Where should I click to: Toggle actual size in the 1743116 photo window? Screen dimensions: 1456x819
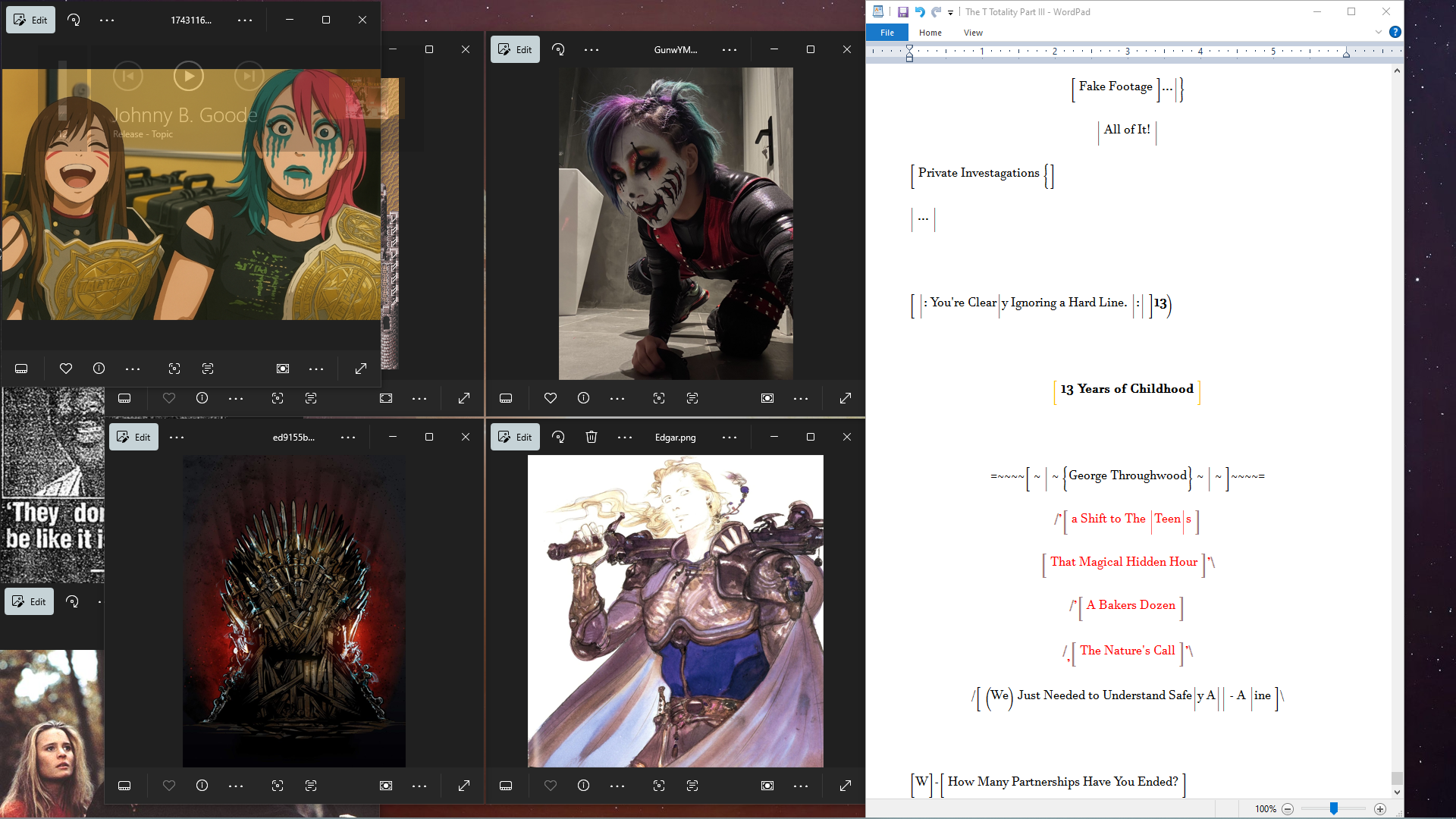[x=283, y=369]
